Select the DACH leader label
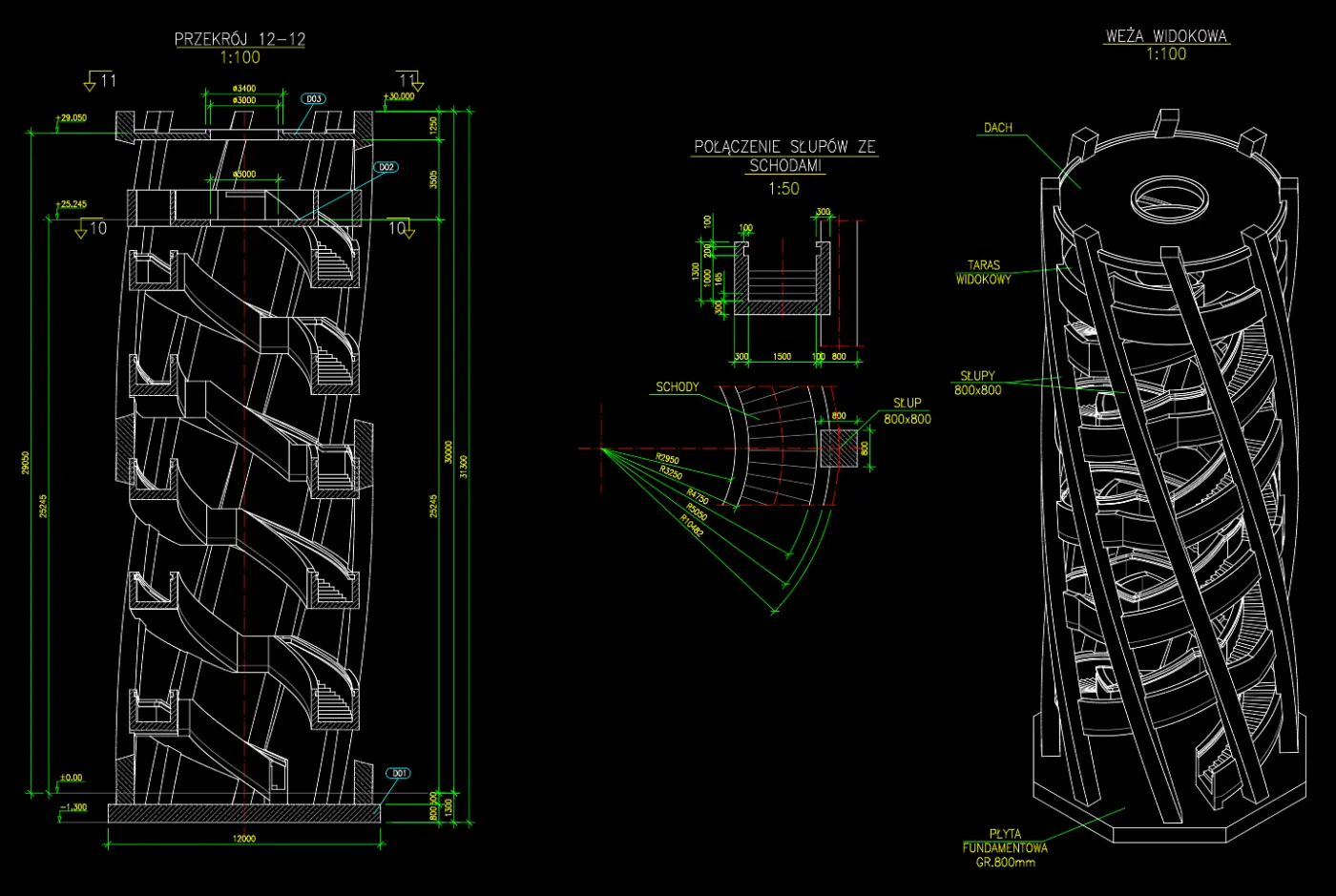Screen dimensions: 1336x896 pyautogui.click(x=998, y=128)
